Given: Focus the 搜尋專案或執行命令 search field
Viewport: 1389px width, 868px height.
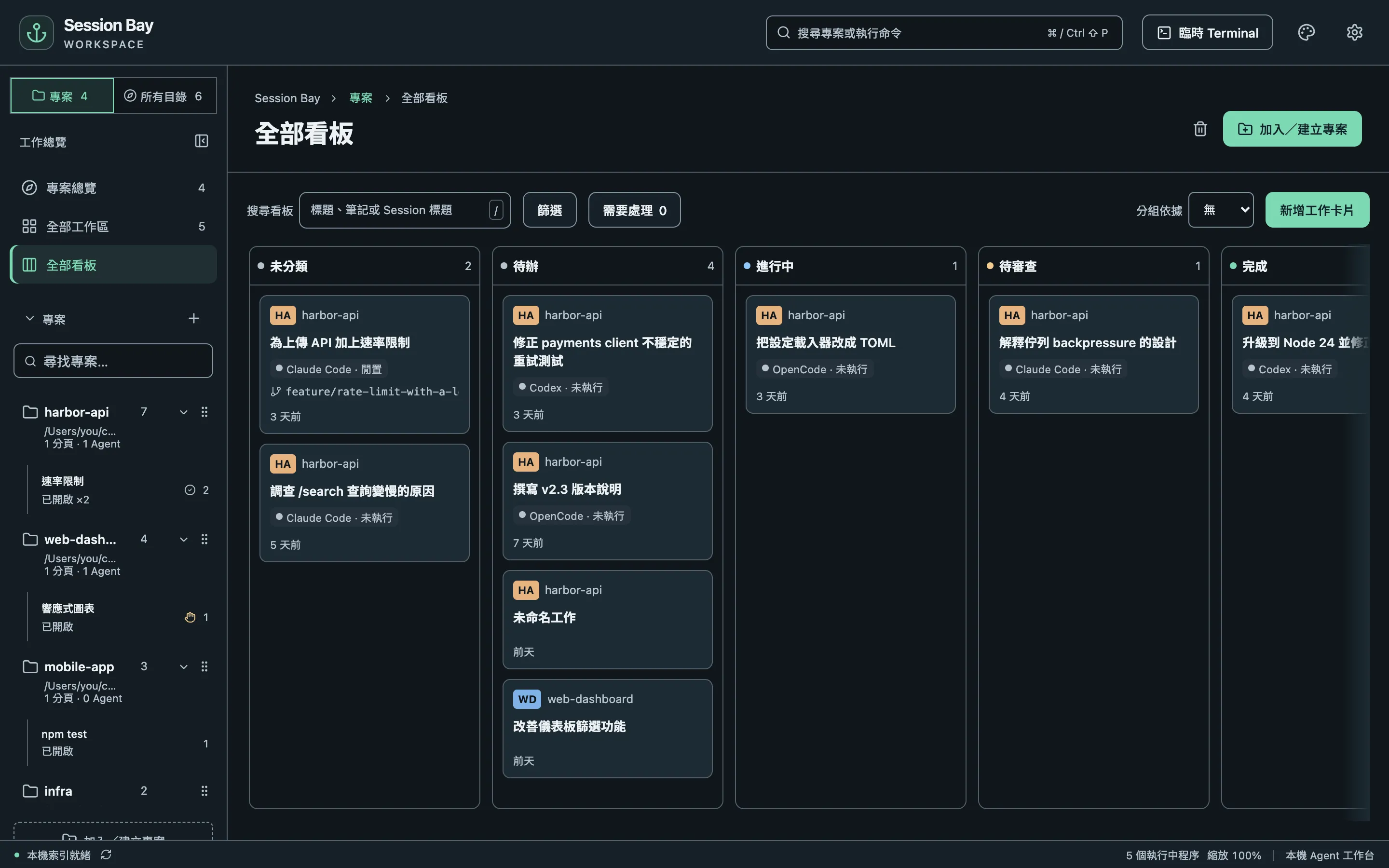Looking at the screenshot, I should pos(943,33).
